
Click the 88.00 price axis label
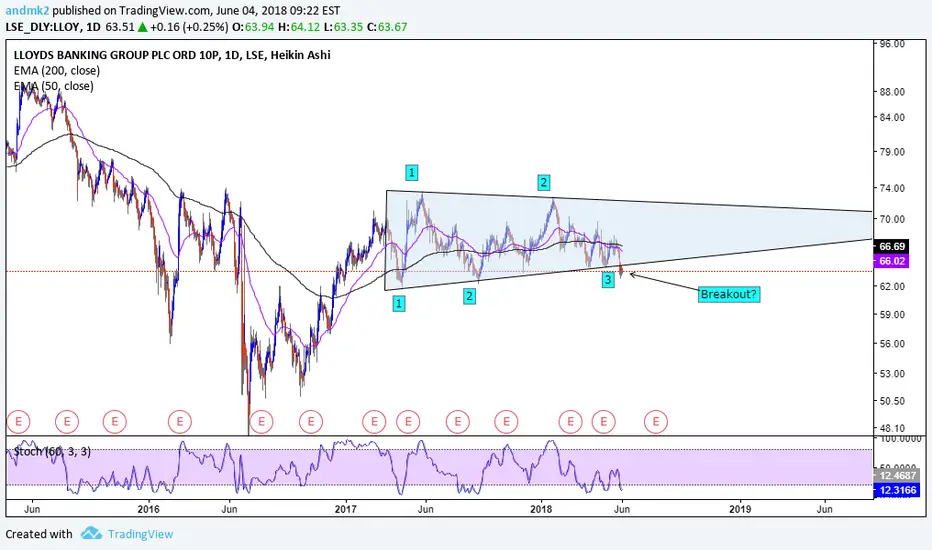pos(892,92)
